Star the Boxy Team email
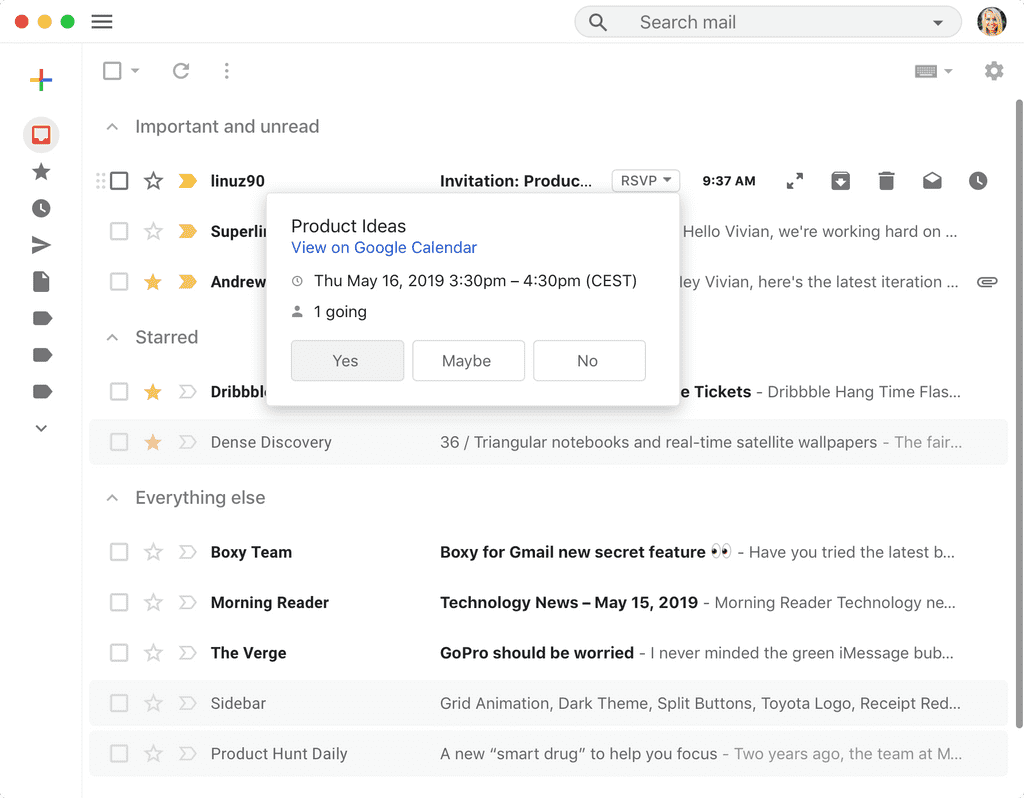 [153, 552]
